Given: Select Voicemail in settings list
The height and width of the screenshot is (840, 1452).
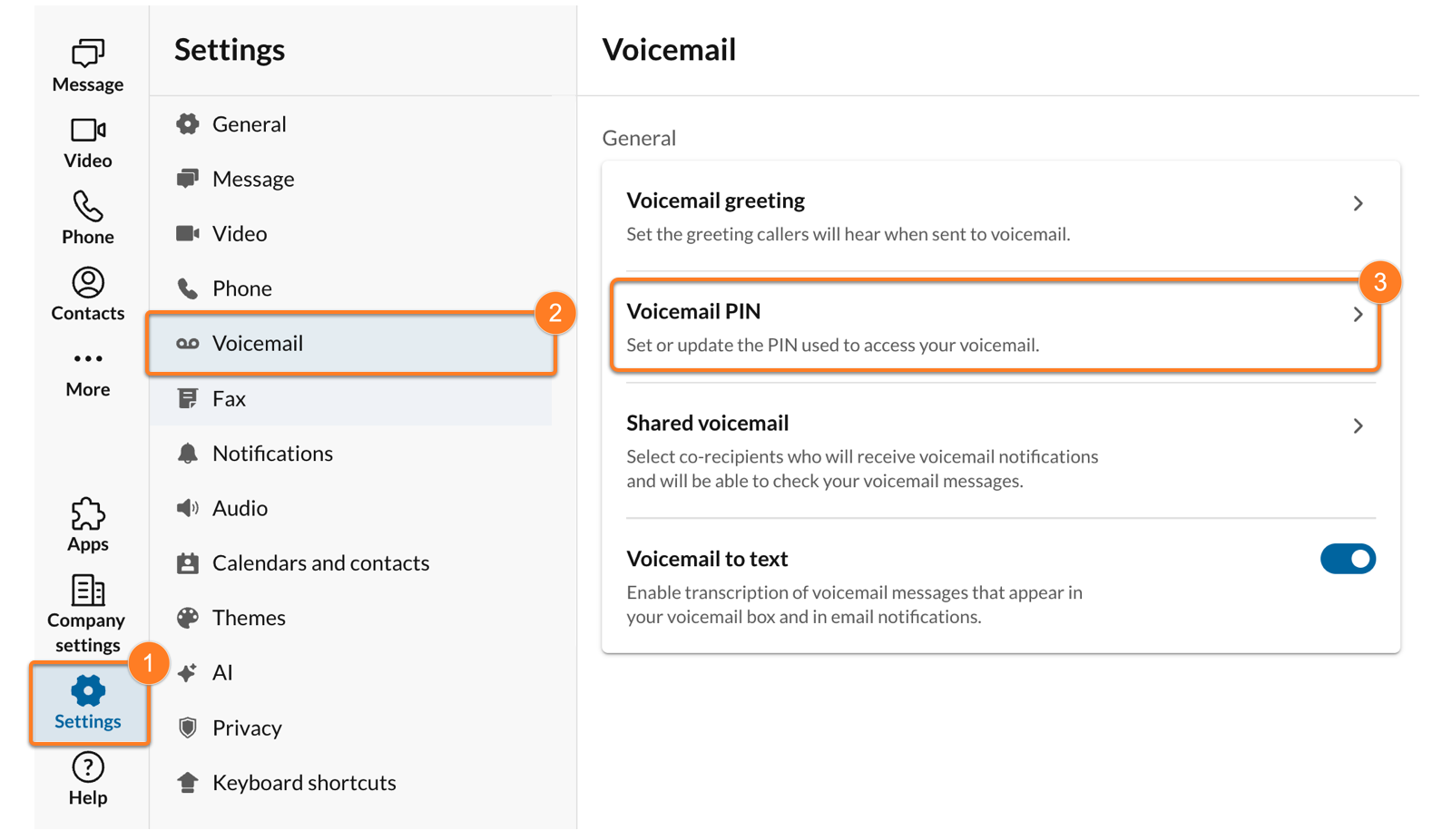Looking at the screenshot, I should (x=258, y=344).
